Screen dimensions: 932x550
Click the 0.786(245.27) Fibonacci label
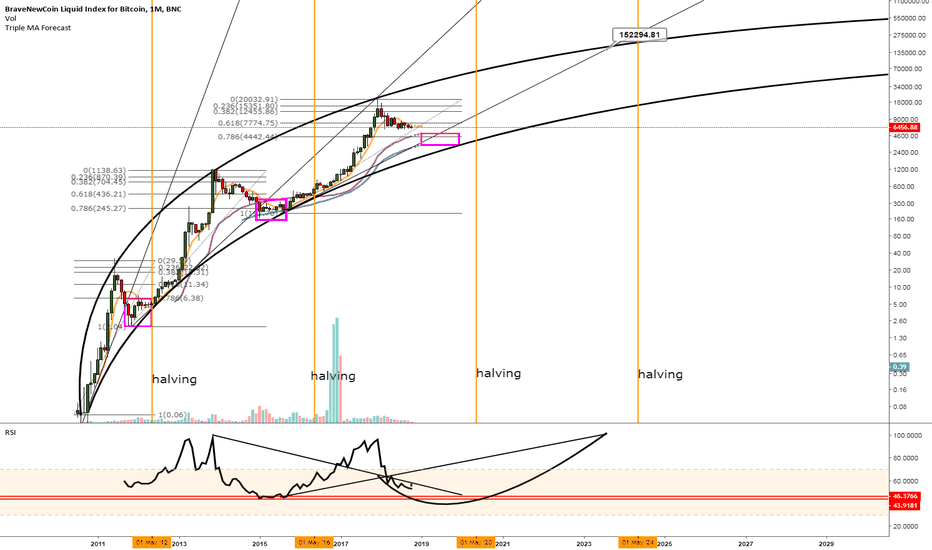(99, 209)
